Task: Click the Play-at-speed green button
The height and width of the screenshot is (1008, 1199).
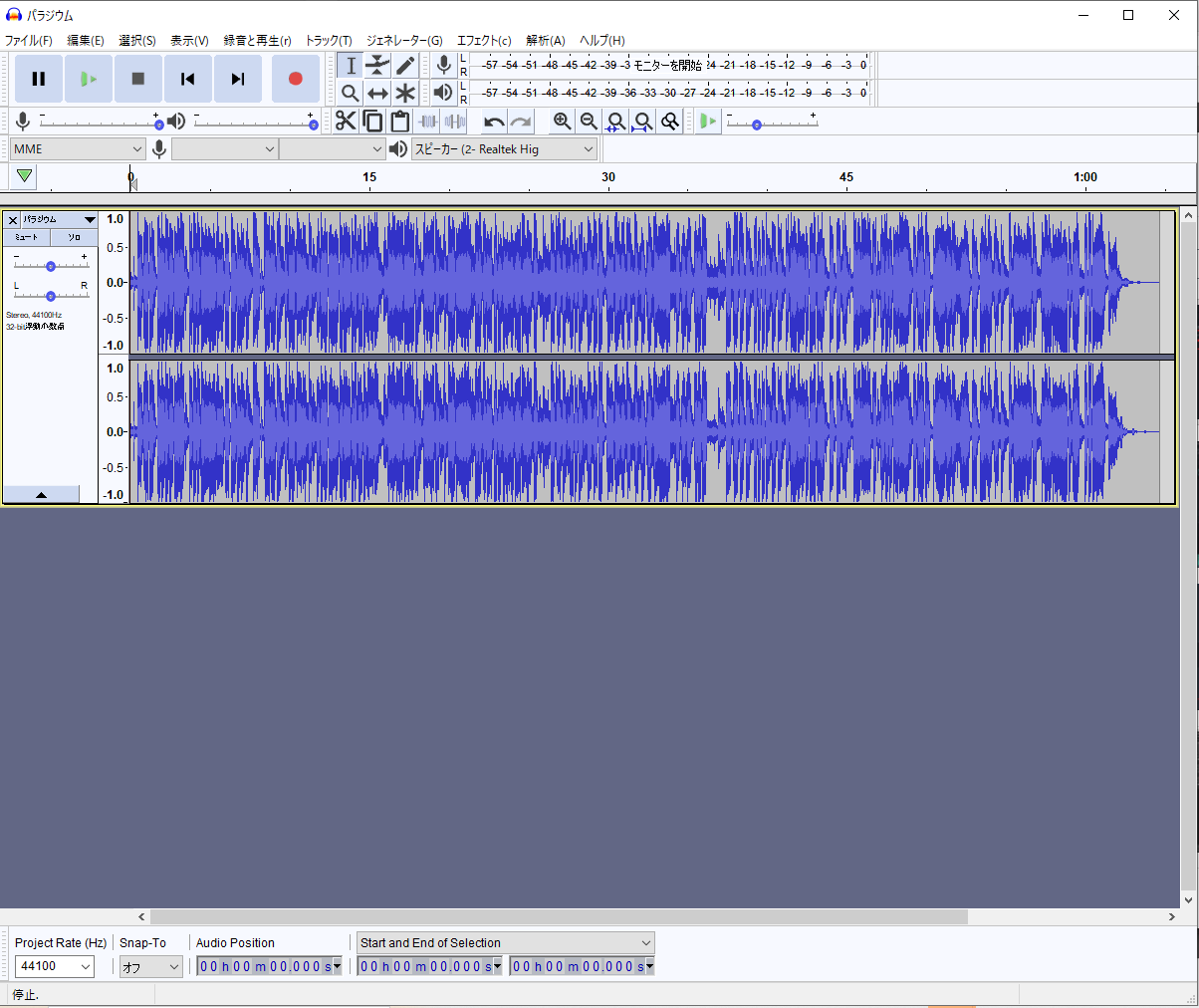Action: [x=708, y=122]
